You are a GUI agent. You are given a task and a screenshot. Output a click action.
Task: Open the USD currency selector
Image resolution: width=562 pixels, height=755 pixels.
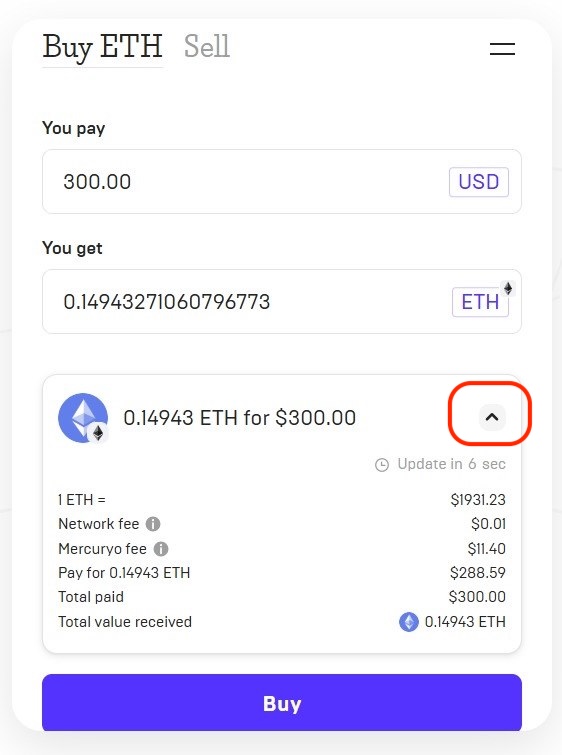(479, 182)
